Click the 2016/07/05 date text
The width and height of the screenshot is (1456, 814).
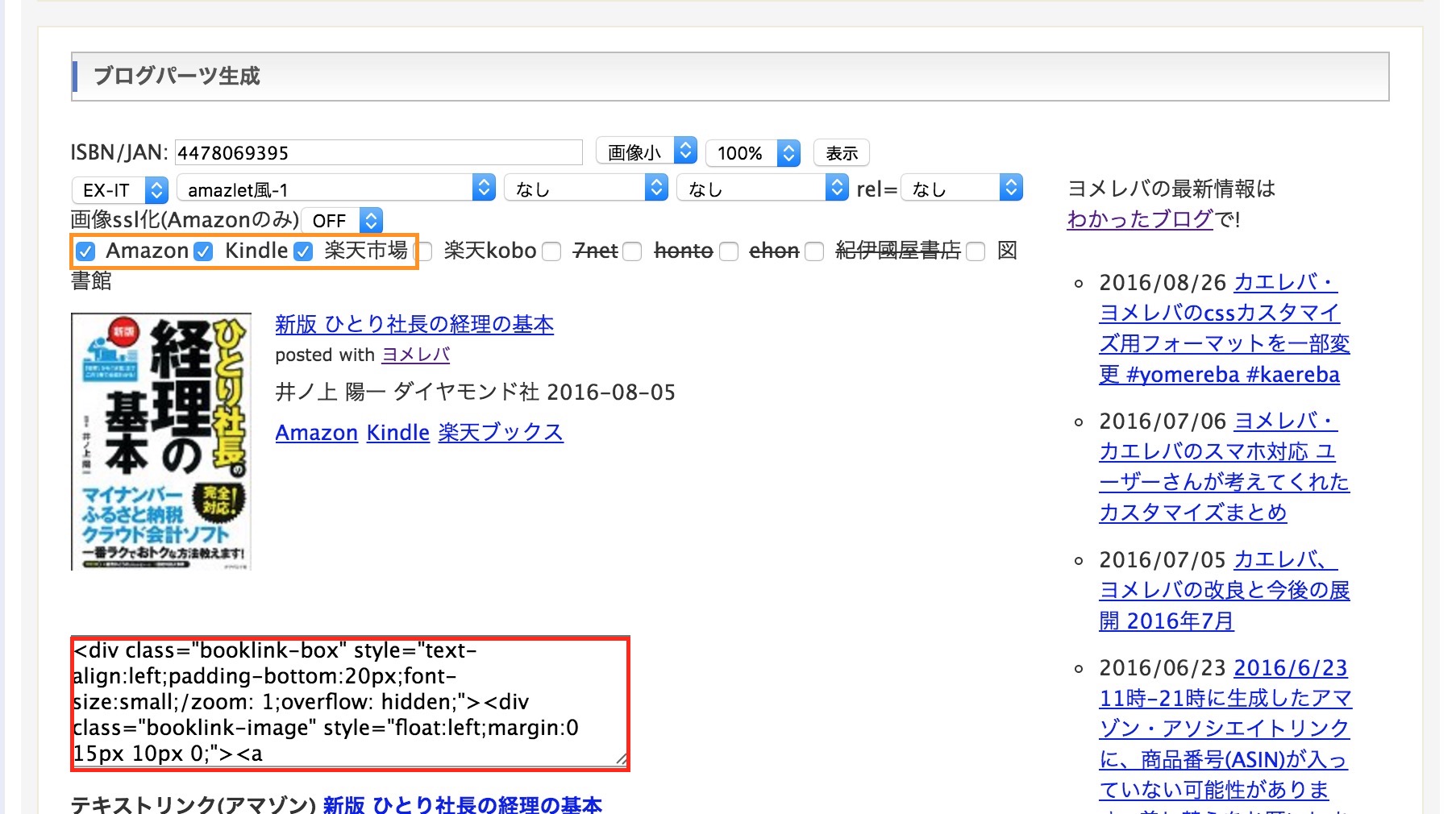(x=1163, y=560)
